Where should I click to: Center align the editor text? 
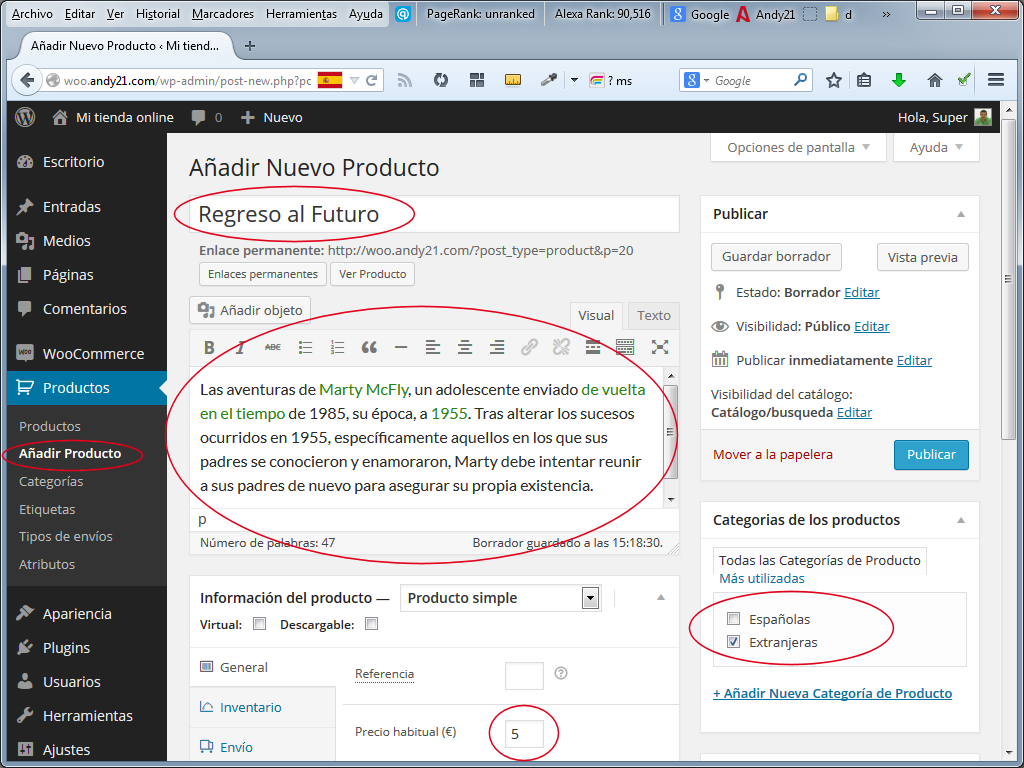pyautogui.click(x=464, y=347)
